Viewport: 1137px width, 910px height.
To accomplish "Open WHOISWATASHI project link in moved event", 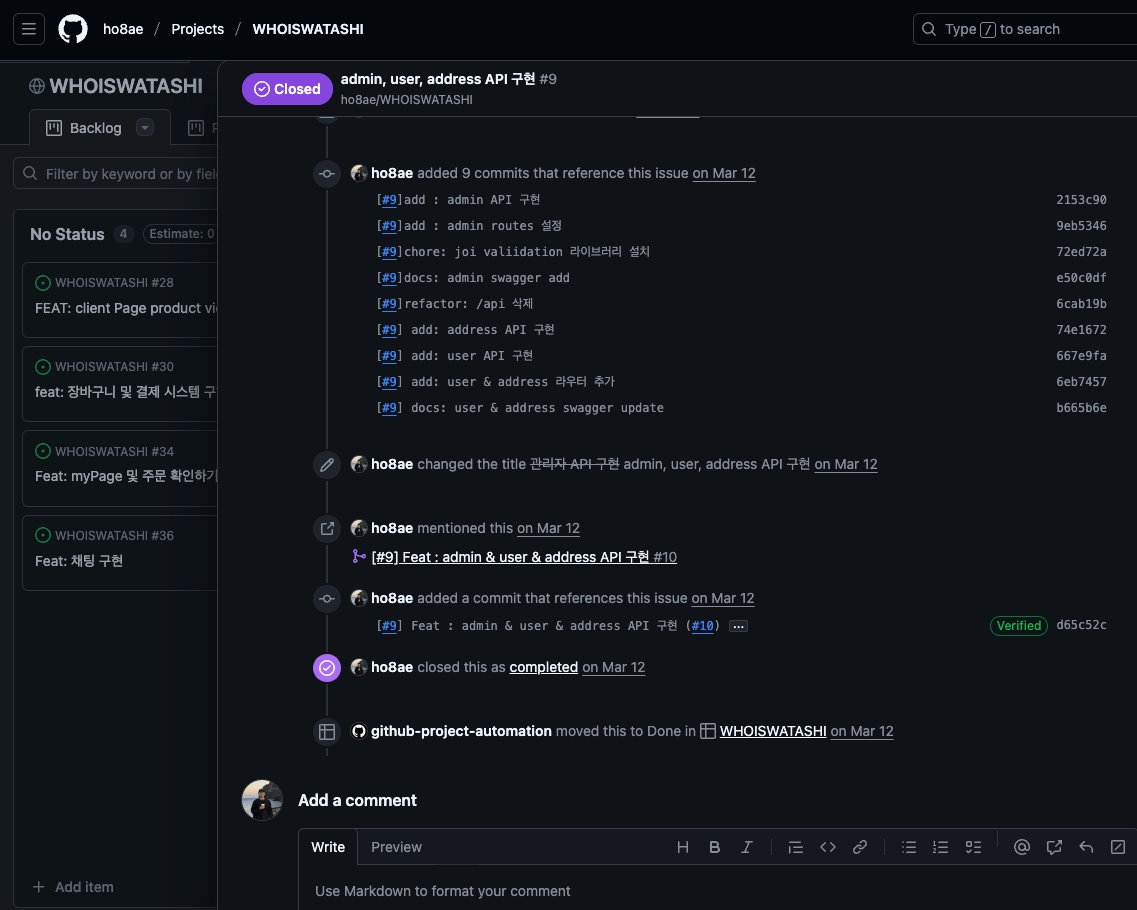I will point(772,731).
